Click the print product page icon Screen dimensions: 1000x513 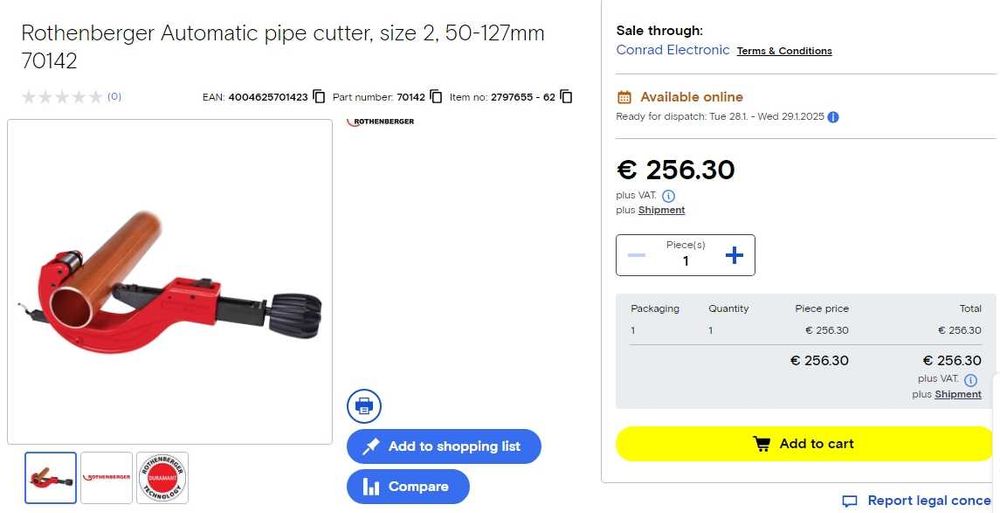pyautogui.click(x=364, y=406)
